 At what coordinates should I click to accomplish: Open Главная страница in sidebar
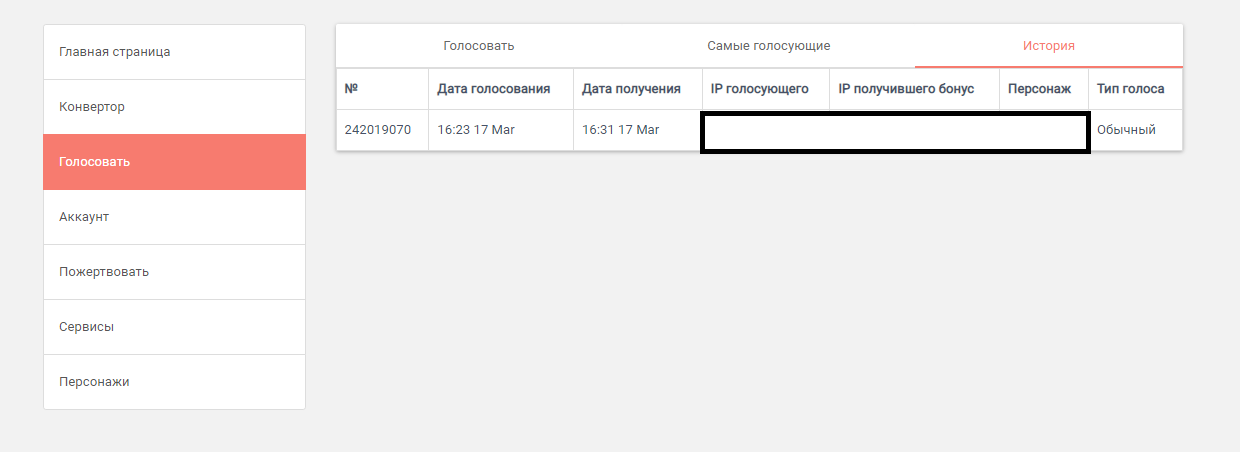[174, 52]
